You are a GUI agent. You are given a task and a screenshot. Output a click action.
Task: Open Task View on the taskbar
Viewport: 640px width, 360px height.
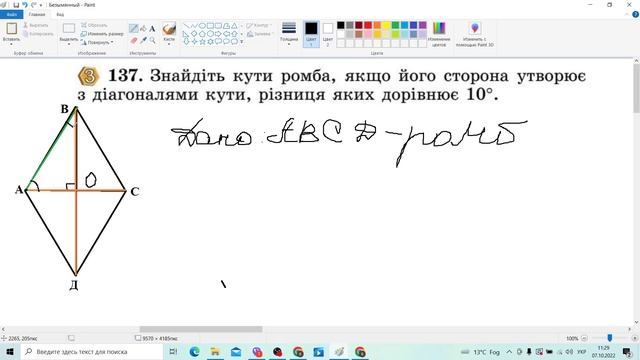click(173, 351)
